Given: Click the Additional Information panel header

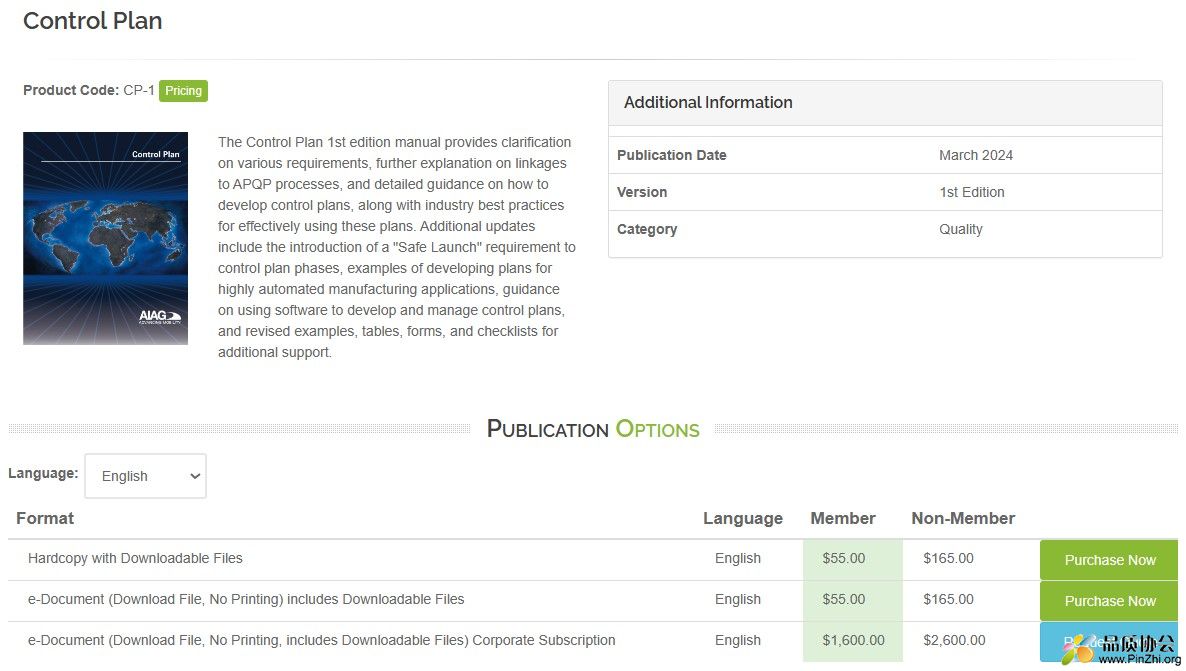Looking at the screenshot, I should coord(885,103).
